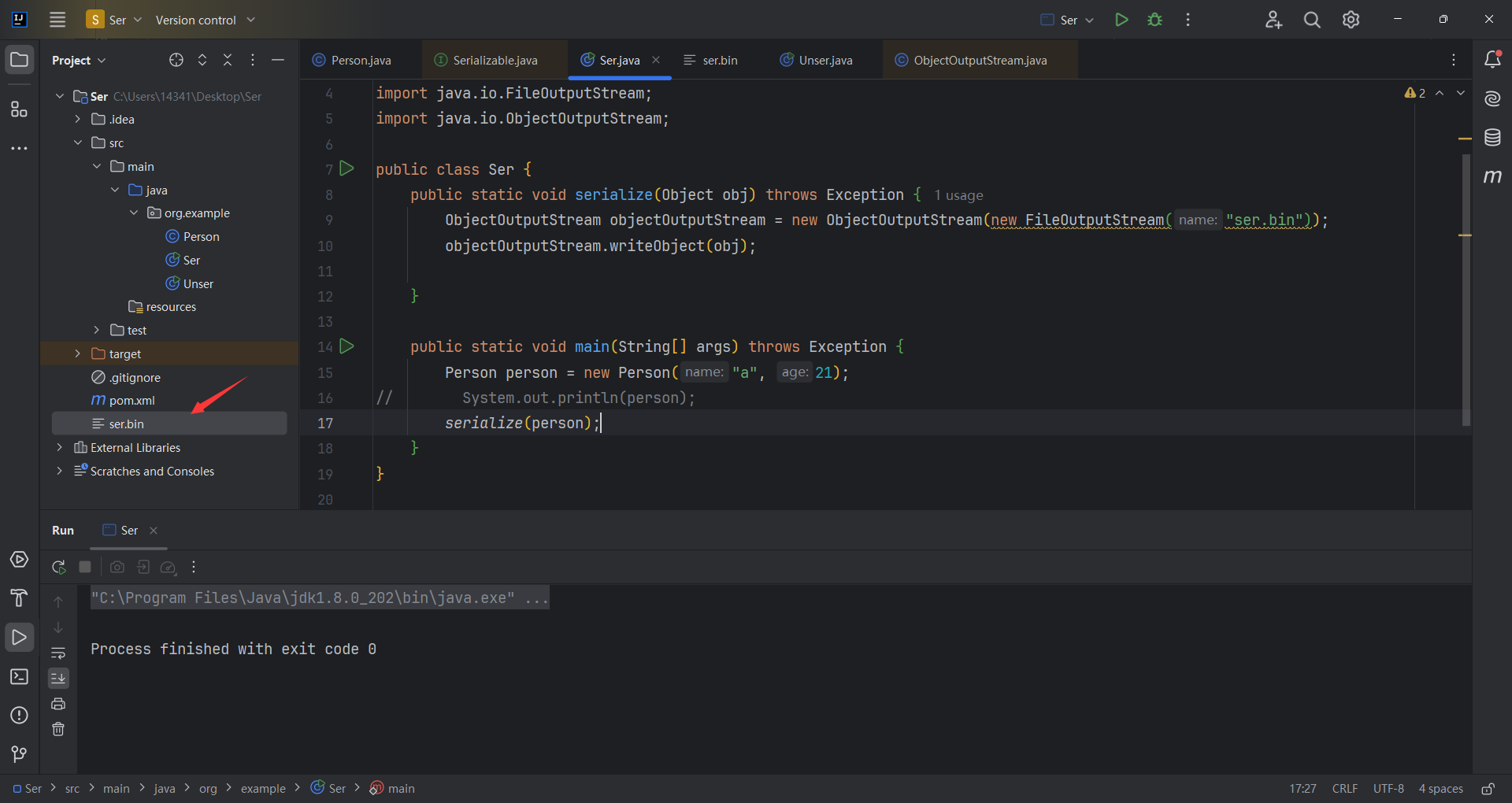1512x803 pixels.
Task: Run the Ser configuration
Action: pos(1121,20)
